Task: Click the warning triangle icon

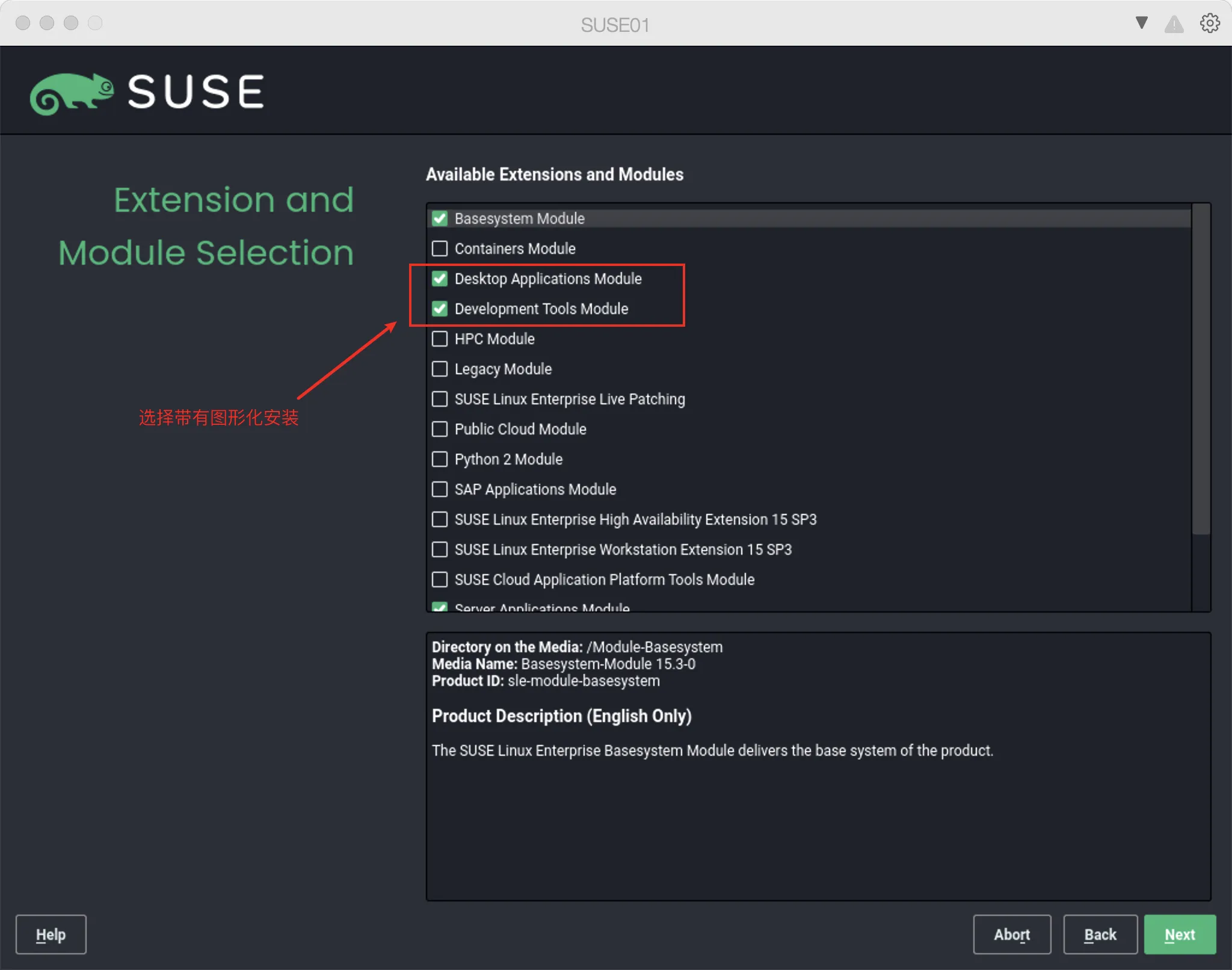Action: (x=1174, y=23)
